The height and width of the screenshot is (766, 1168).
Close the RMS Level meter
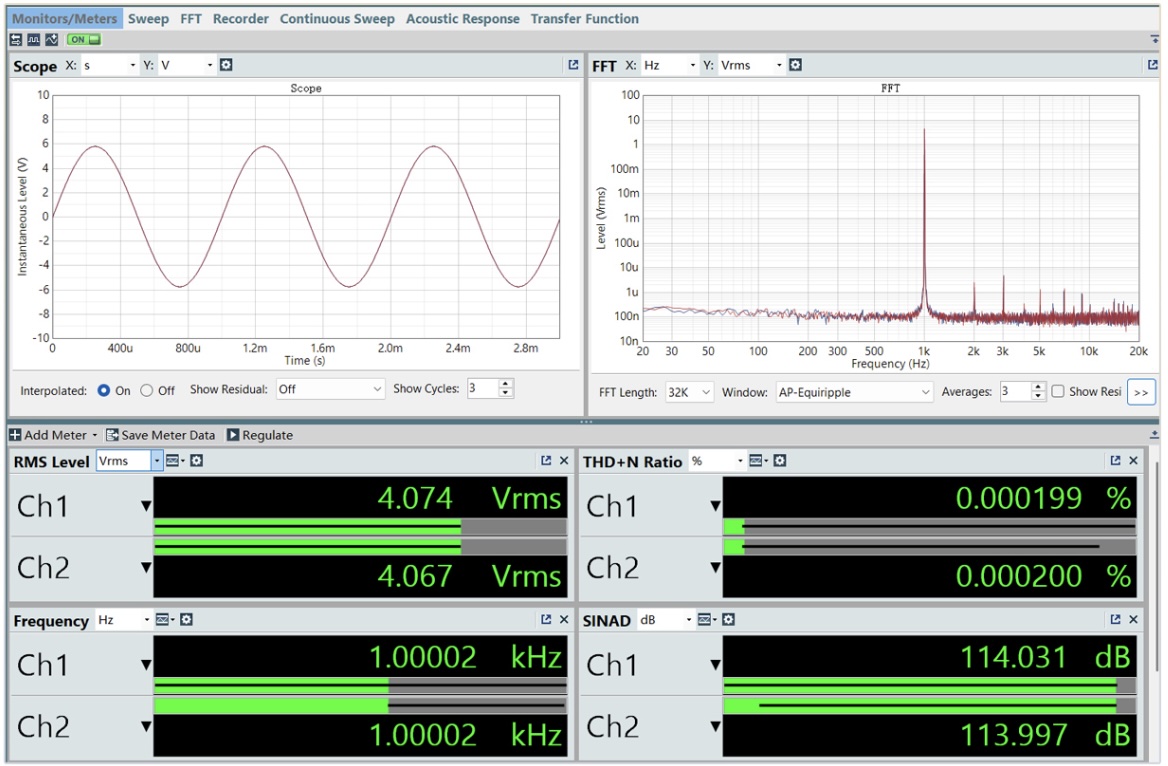click(564, 460)
